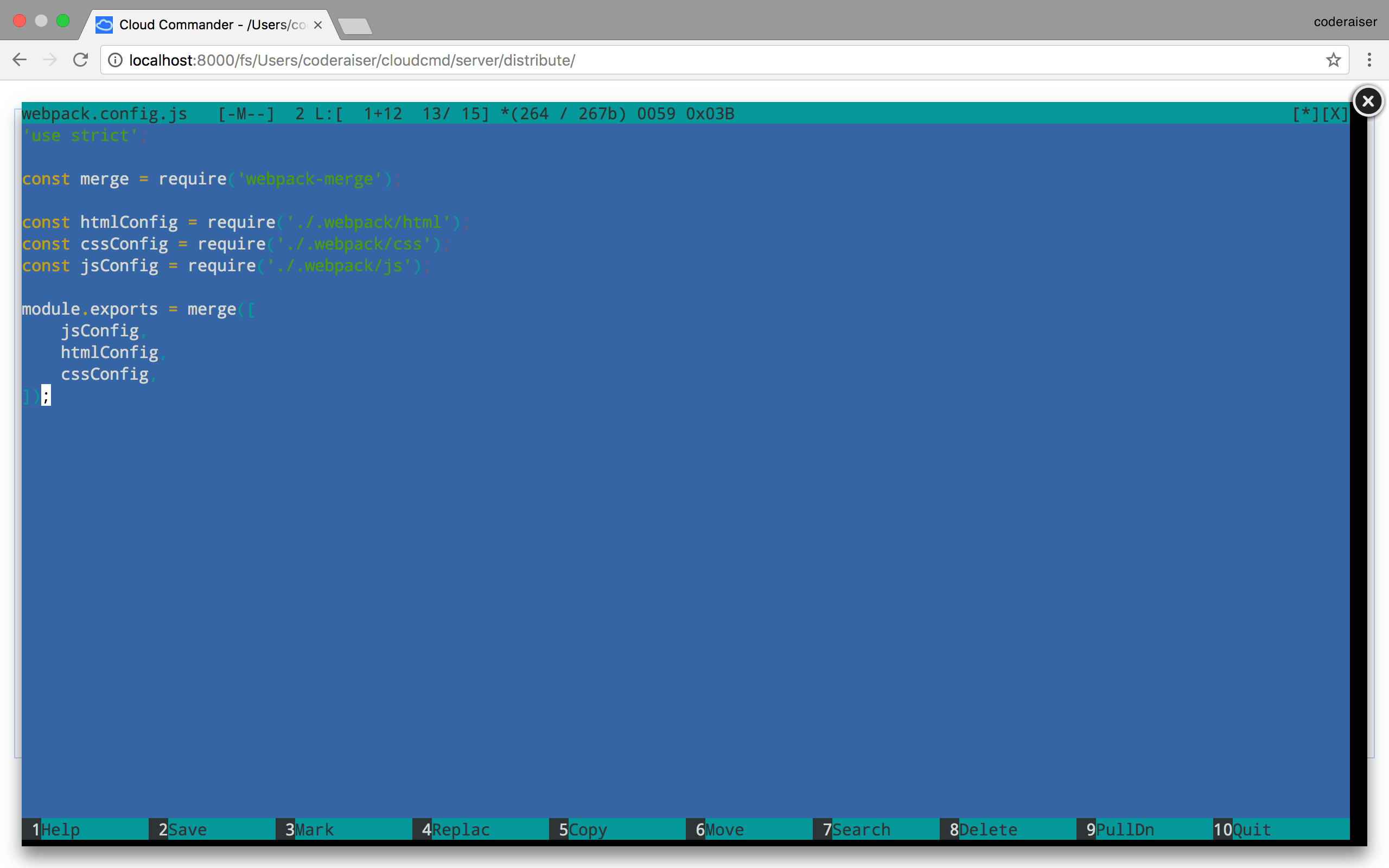
Task: Open a new tab with the new tab button
Action: [x=355, y=26]
